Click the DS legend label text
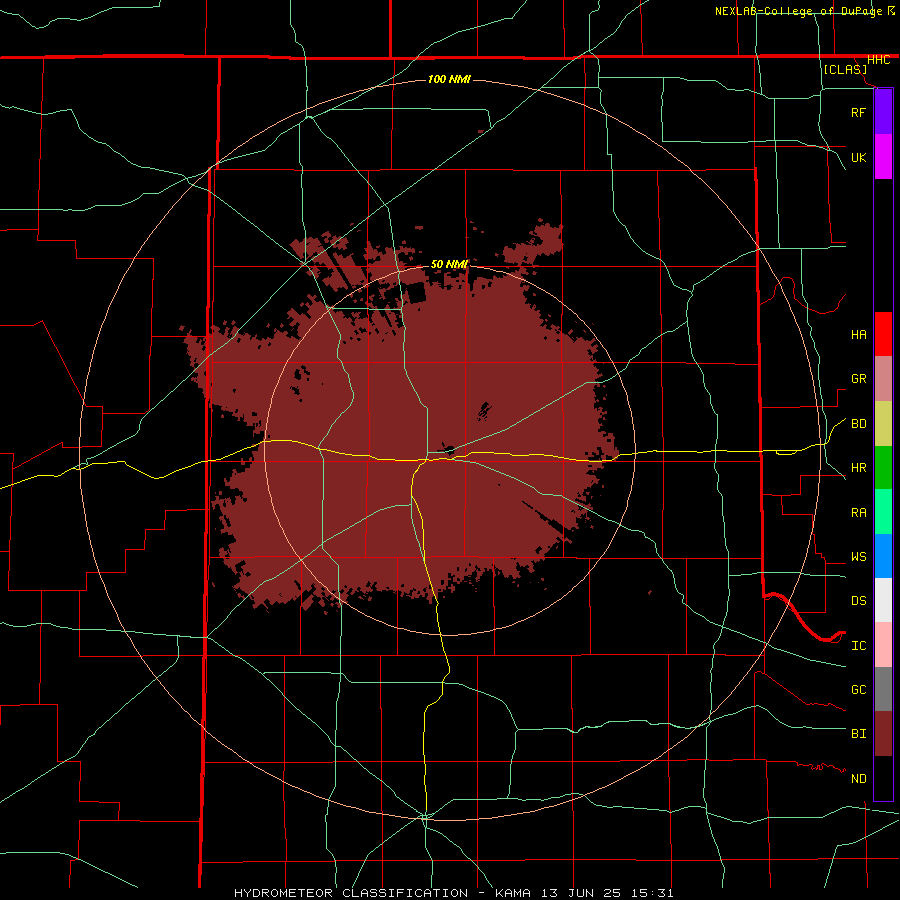Viewport: 900px width, 900px height. [x=858, y=601]
